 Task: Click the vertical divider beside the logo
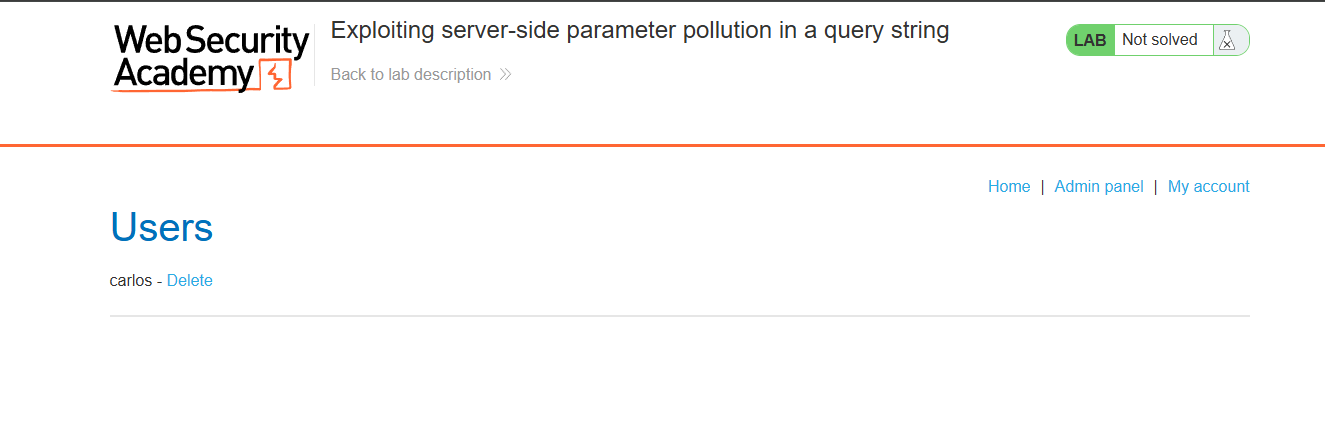coord(314,56)
